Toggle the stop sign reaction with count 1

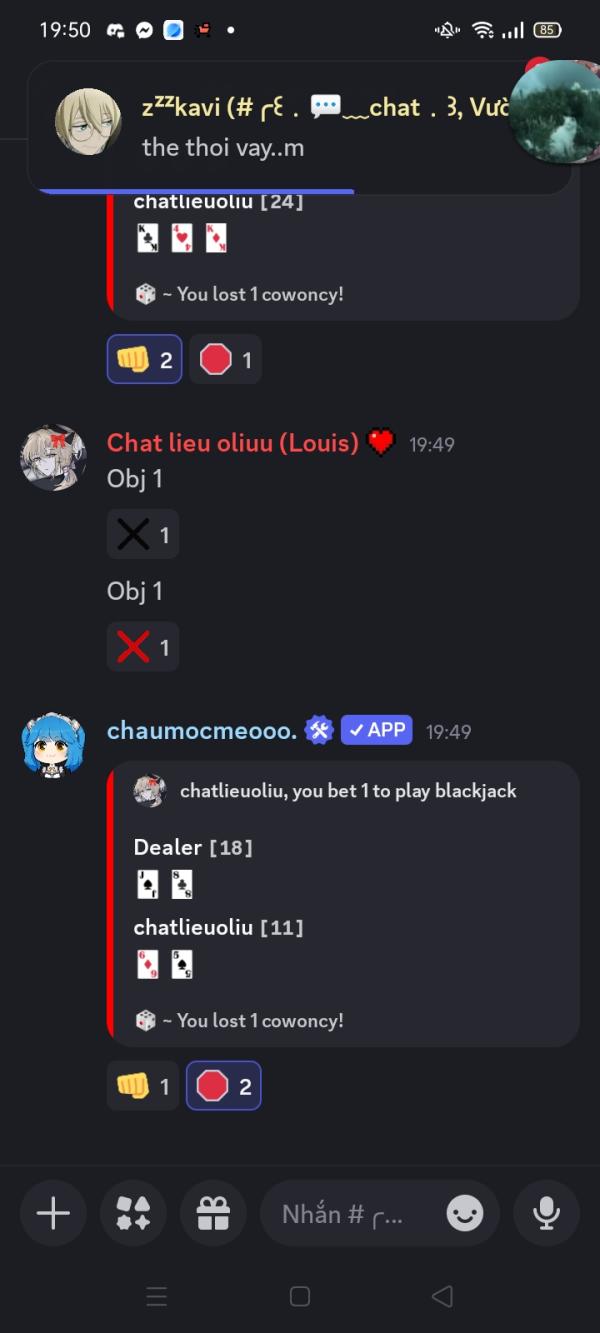pyautogui.click(x=225, y=359)
